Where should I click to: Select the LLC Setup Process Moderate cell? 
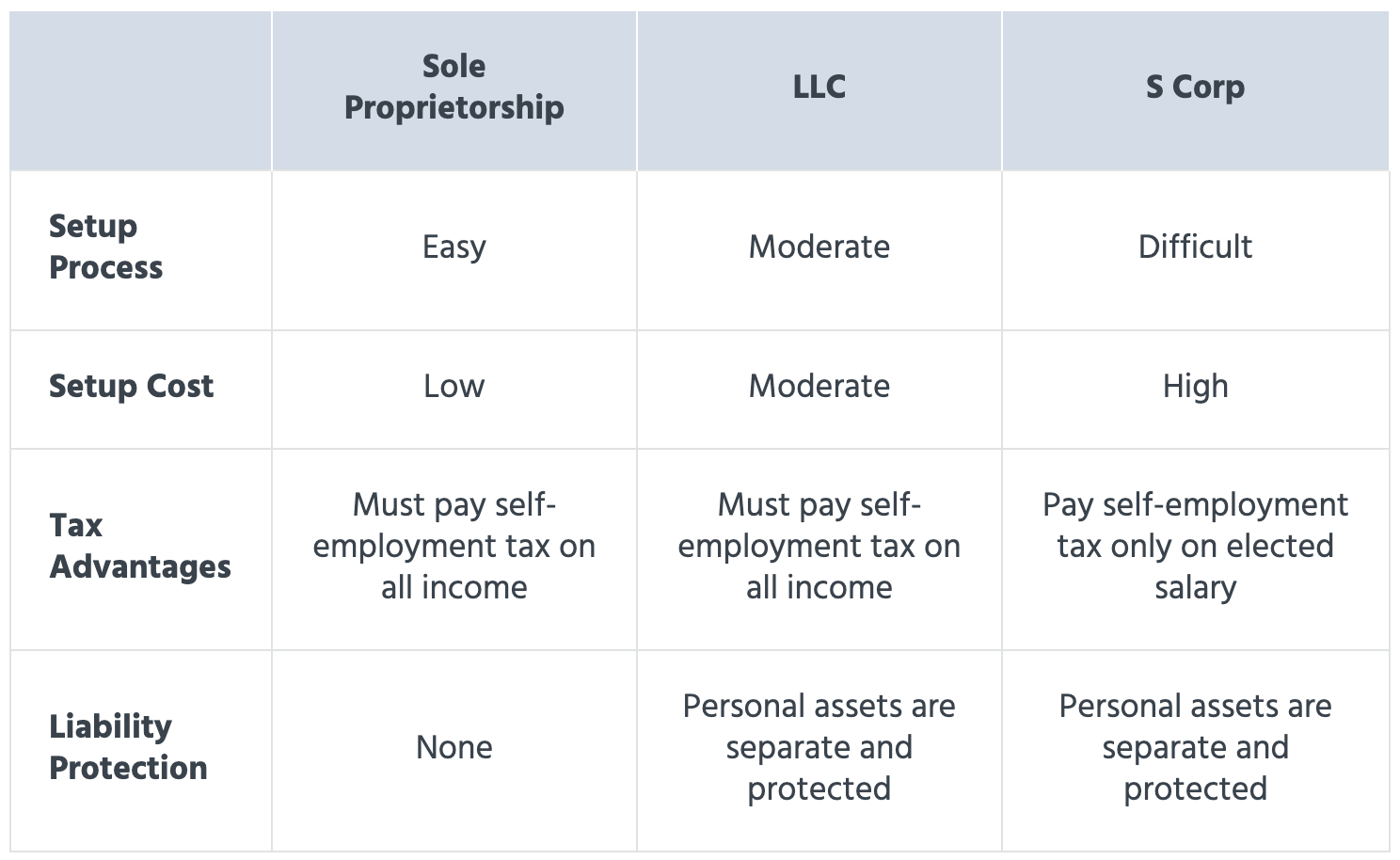(x=819, y=247)
